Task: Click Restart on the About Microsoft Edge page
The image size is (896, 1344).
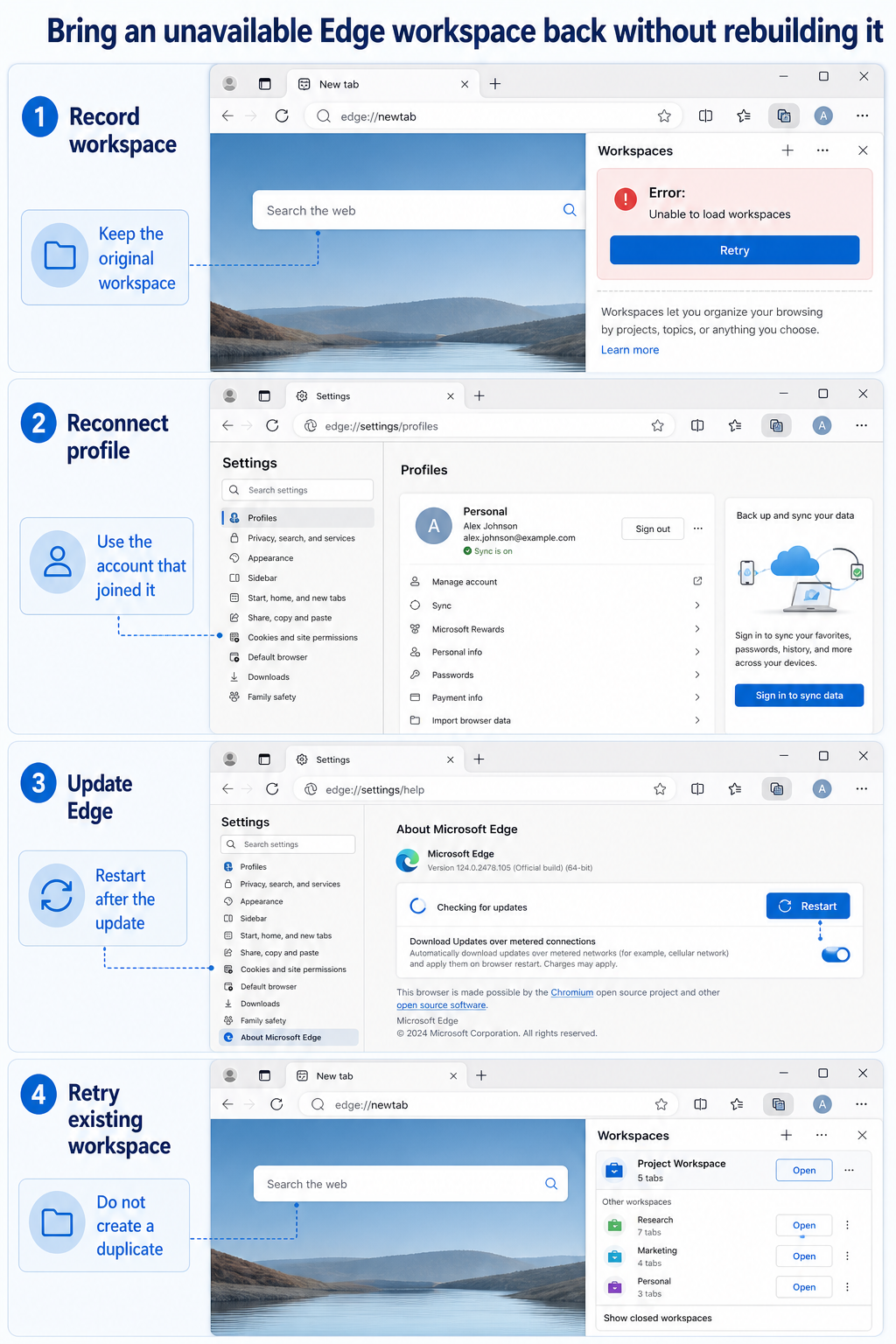Action: coord(808,906)
